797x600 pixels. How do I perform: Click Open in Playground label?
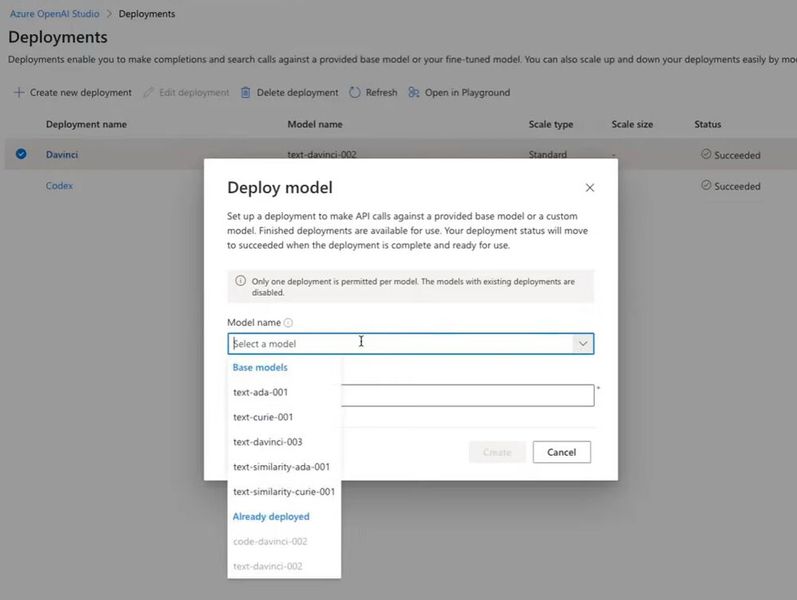(468, 93)
